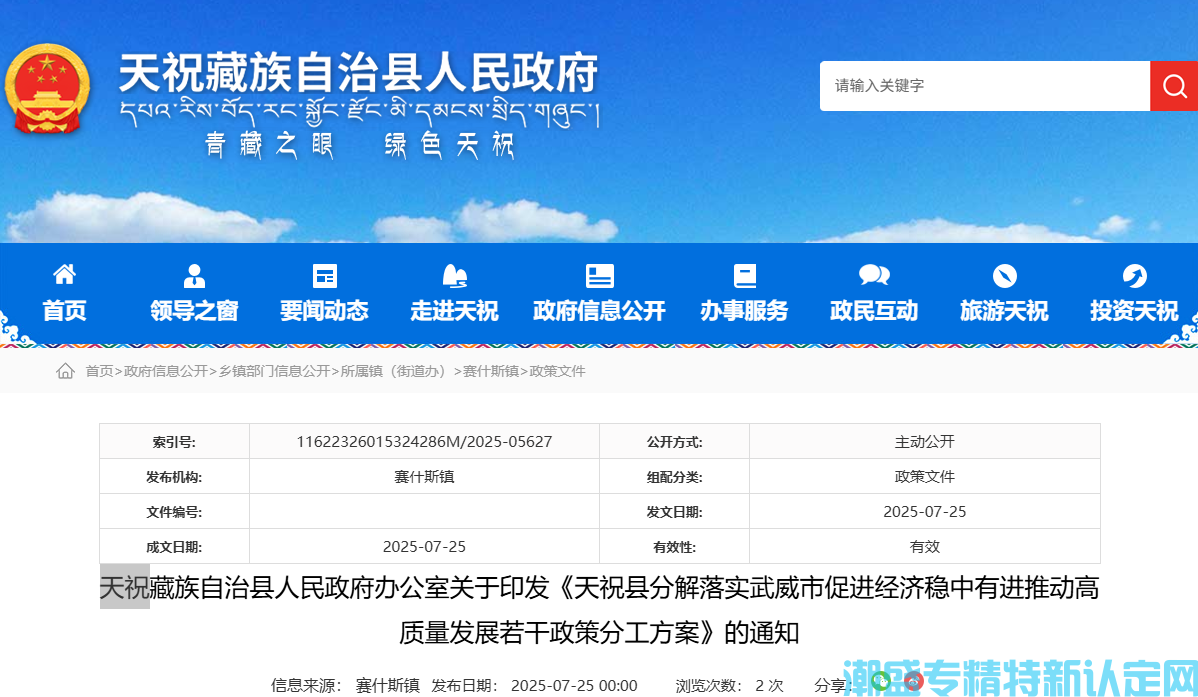Image resolution: width=1198 pixels, height=697 pixels.
Task: Click the 成文日期 value 2025-07-25
Action: [424, 547]
